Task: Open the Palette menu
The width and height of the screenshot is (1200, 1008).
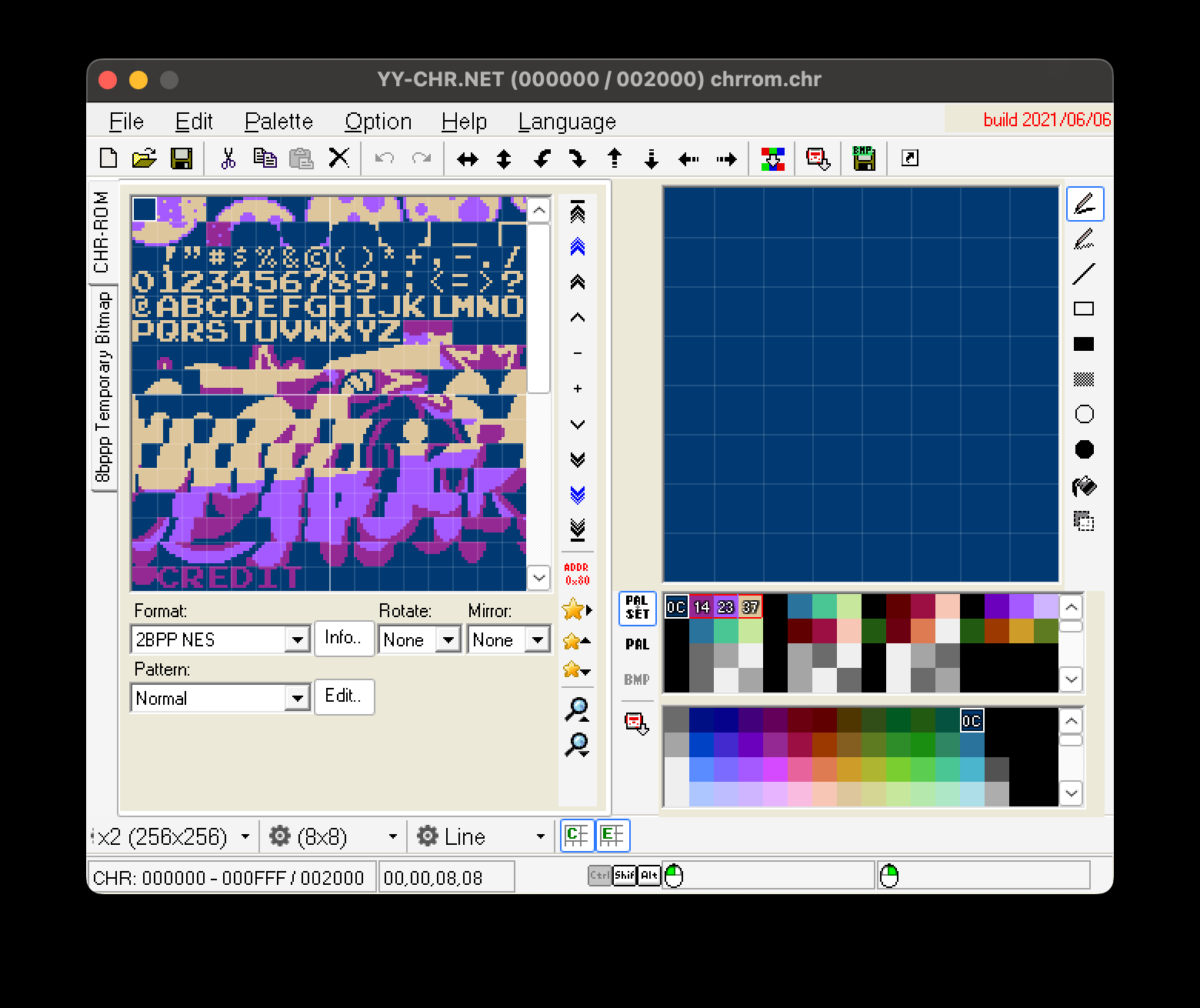Action: click(278, 122)
